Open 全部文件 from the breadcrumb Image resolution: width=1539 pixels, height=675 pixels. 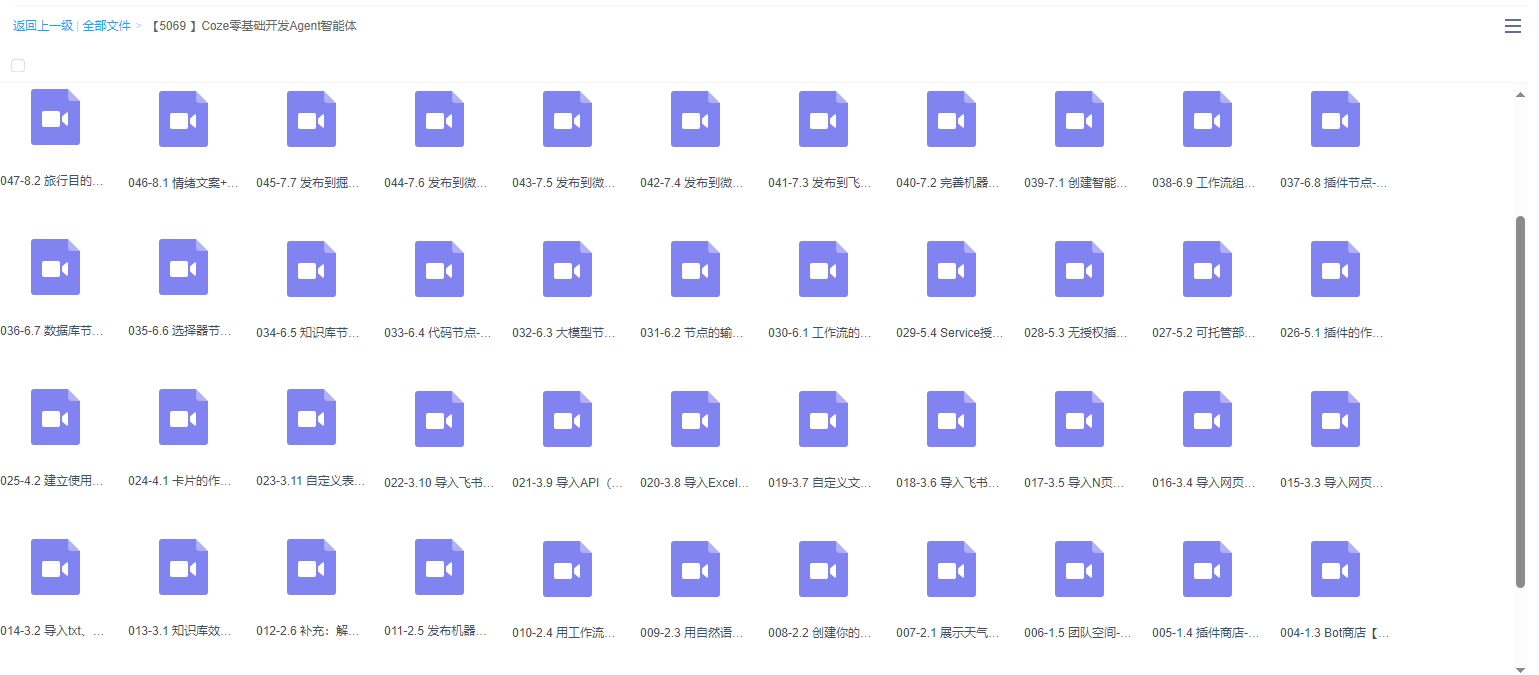tap(105, 26)
